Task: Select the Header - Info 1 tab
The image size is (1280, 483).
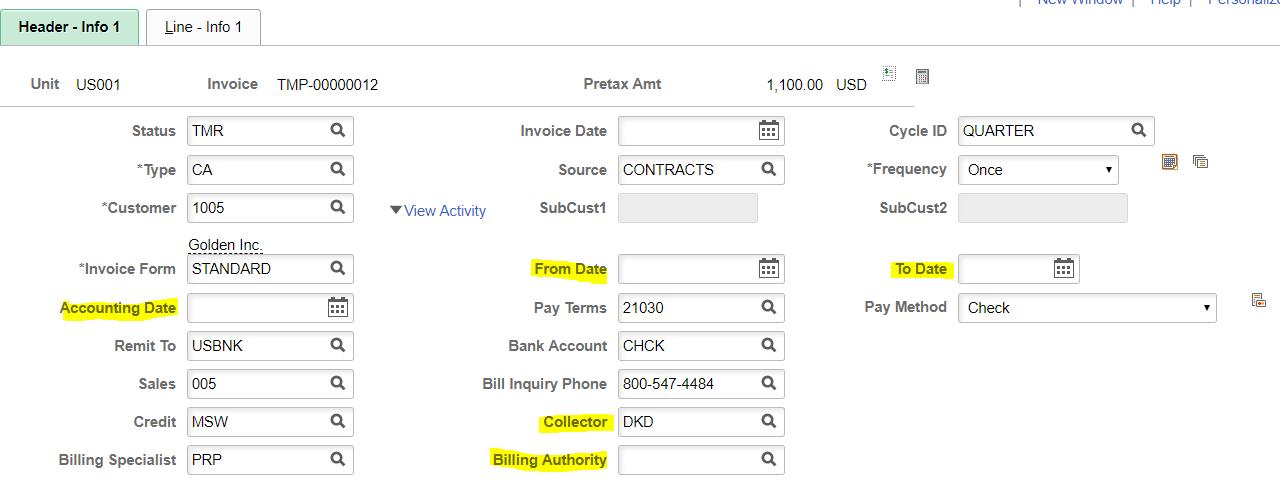Action: (69, 27)
